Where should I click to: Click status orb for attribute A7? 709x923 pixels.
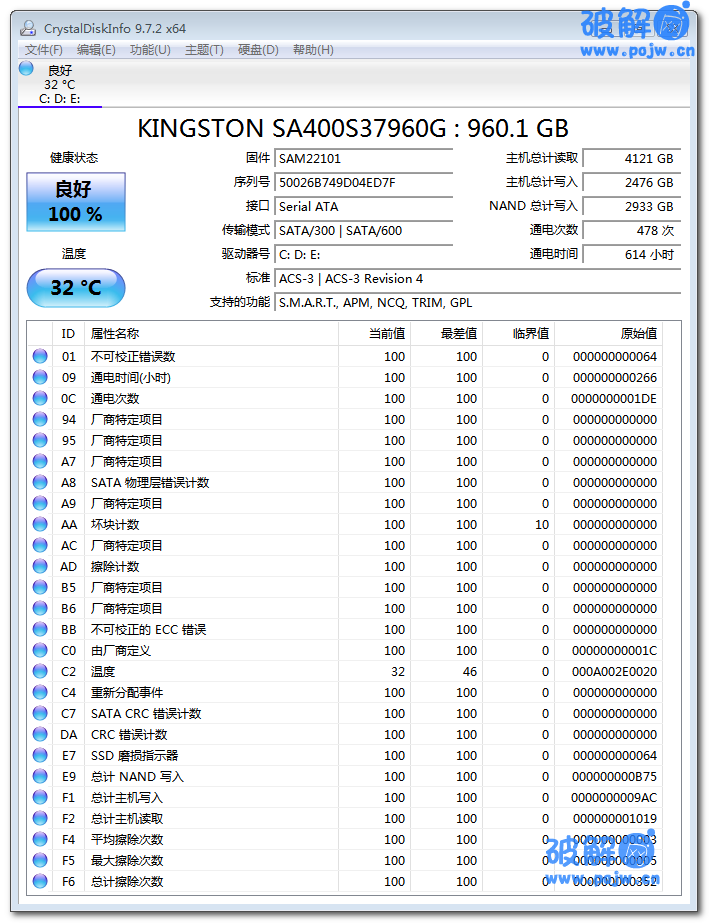coord(40,462)
